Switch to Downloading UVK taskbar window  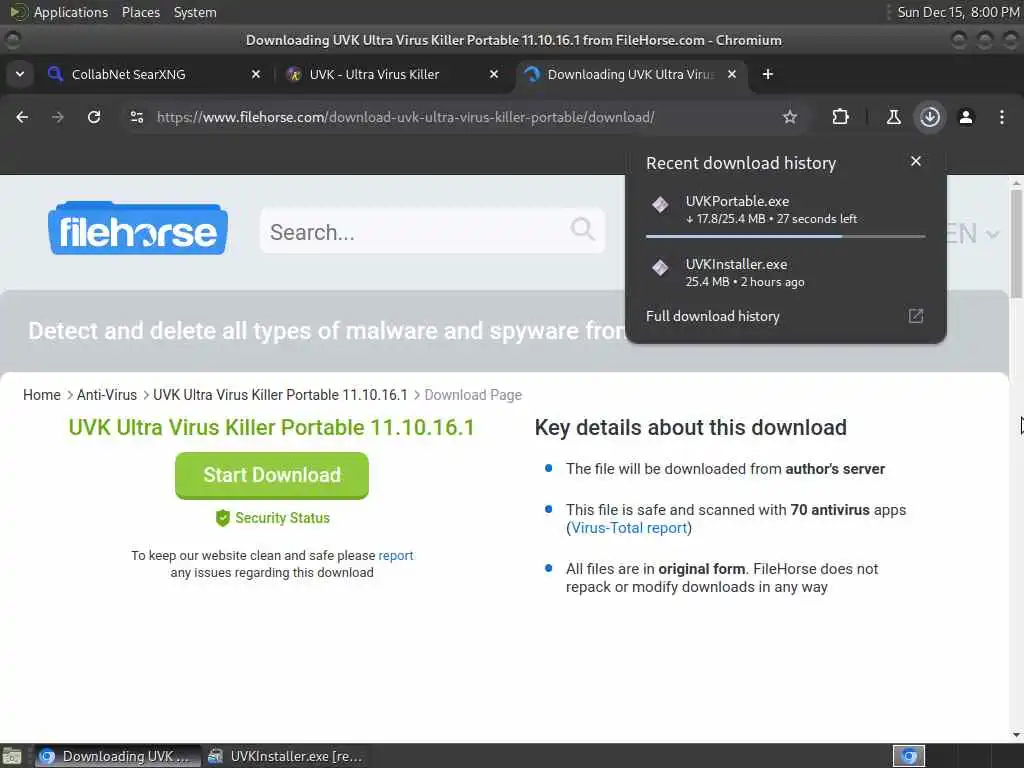[118, 756]
